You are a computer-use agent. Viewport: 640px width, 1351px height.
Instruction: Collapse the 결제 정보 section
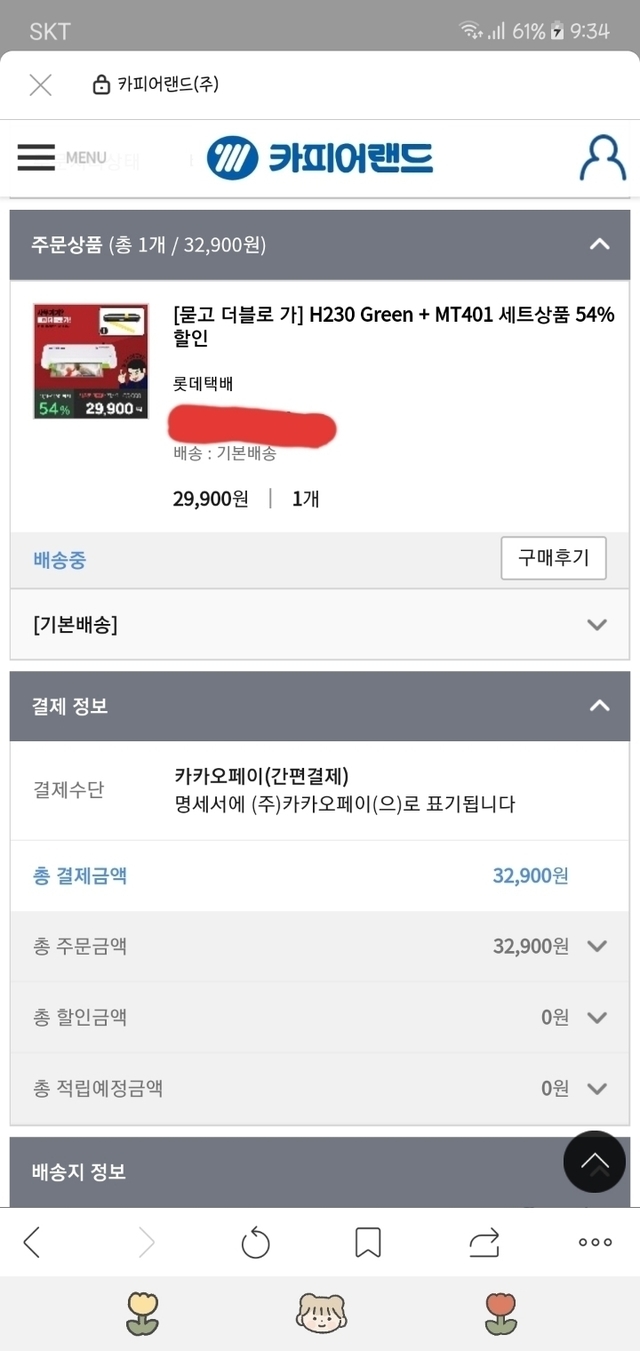pos(599,706)
